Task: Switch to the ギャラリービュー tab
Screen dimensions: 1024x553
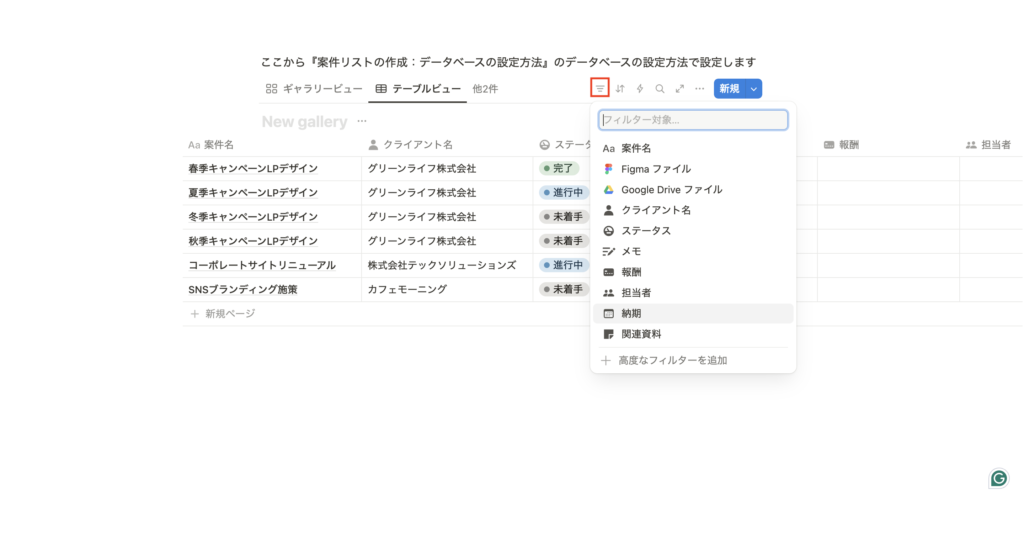Action: (314, 89)
